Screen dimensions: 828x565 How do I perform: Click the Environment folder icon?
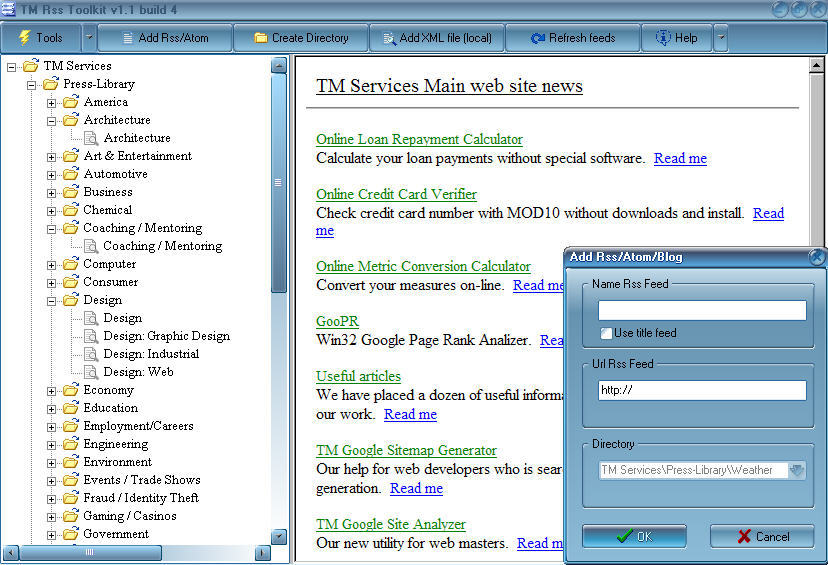tap(71, 462)
